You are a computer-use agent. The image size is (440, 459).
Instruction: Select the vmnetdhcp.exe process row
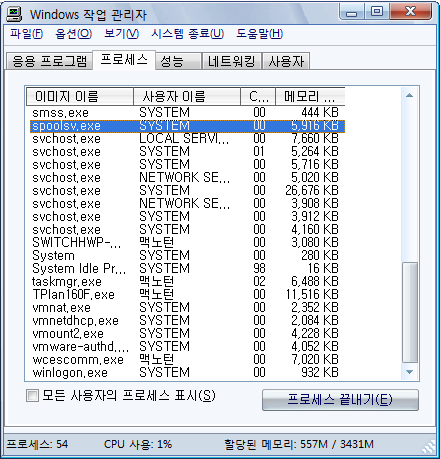pyautogui.click(x=186, y=321)
